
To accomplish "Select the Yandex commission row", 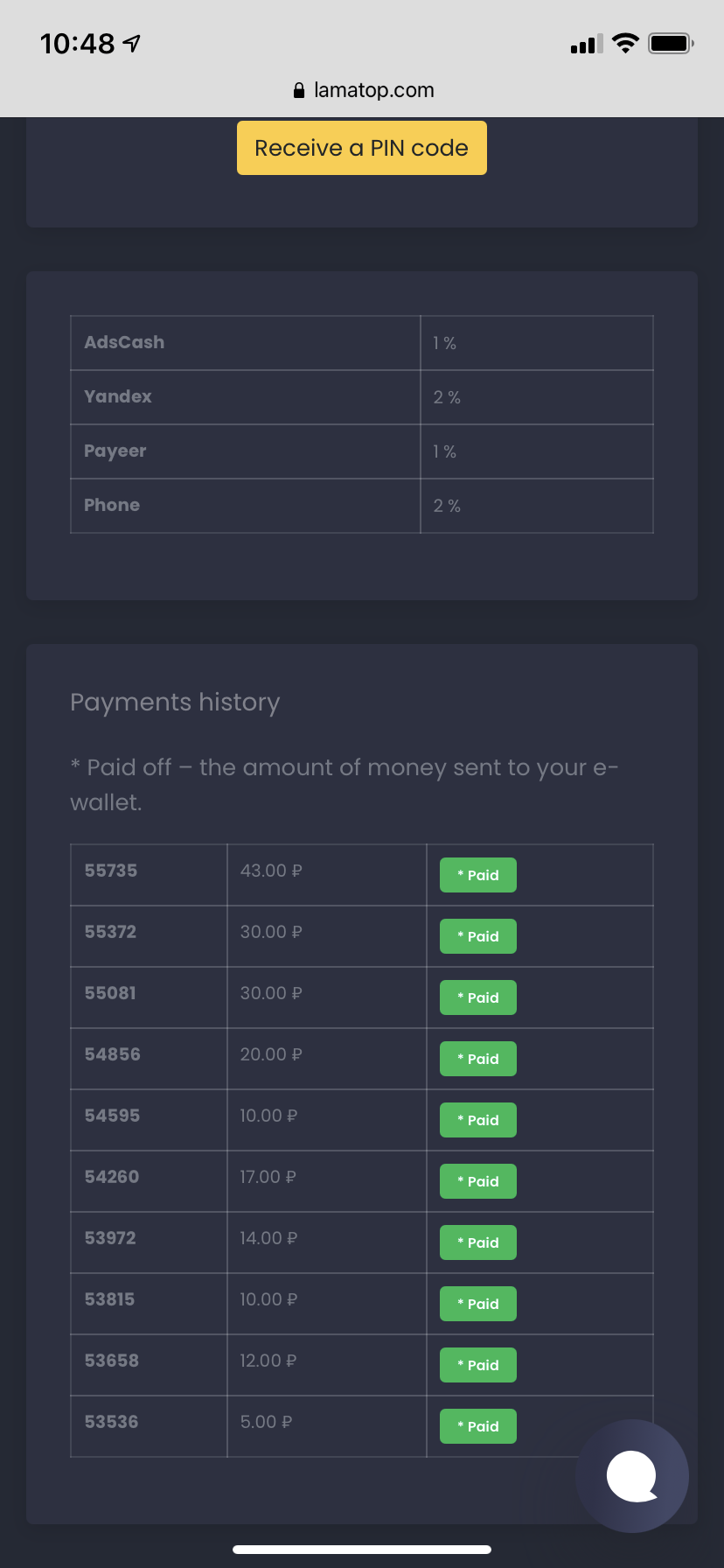I will tap(361, 397).
